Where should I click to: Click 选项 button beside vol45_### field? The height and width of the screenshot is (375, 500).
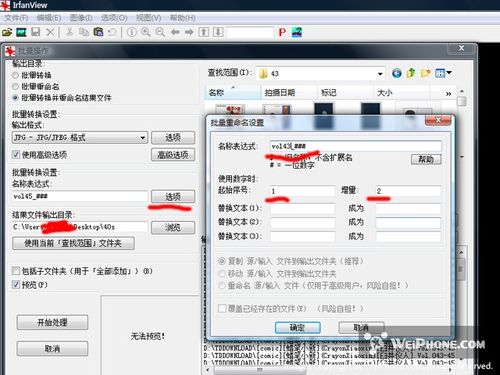click(173, 197)
